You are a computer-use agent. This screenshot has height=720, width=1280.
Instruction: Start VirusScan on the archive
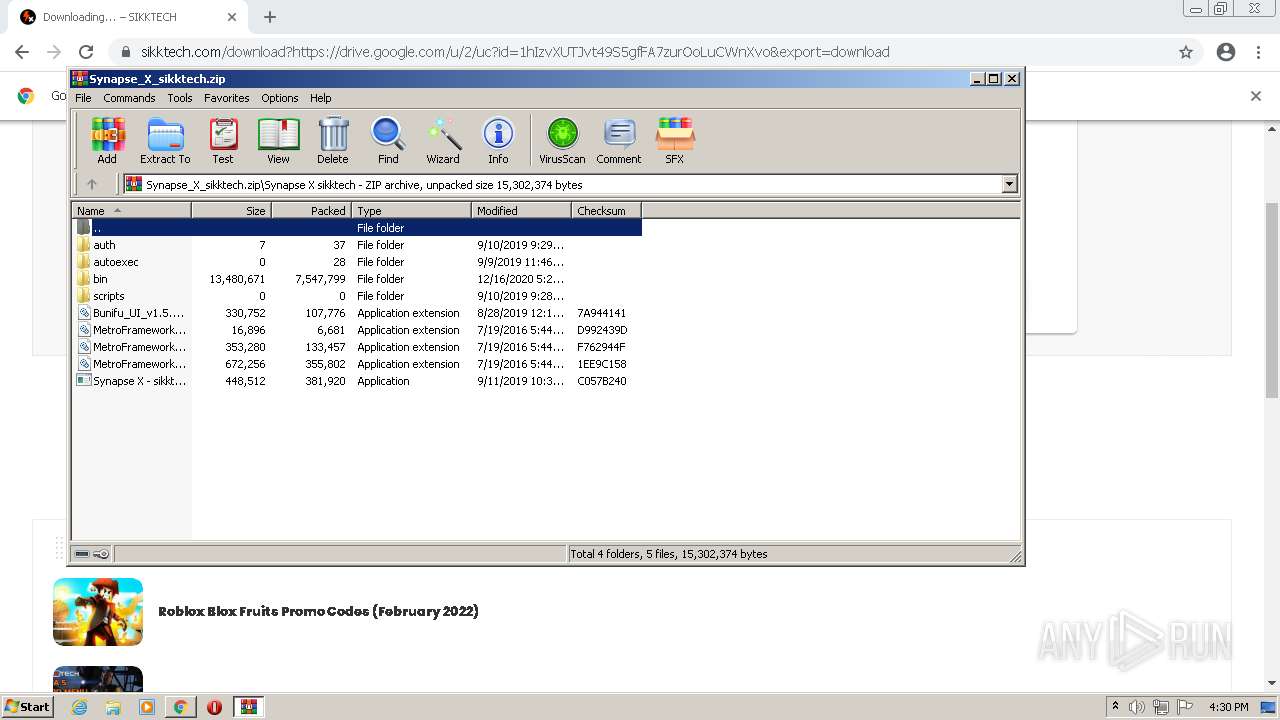click(562, 140)
